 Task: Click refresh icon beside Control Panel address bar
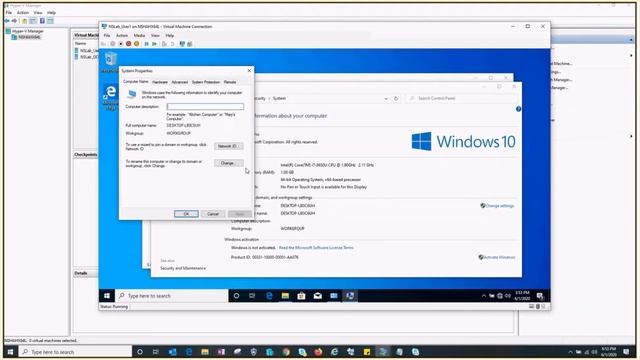pyautogui.click(x=396, y=98)
